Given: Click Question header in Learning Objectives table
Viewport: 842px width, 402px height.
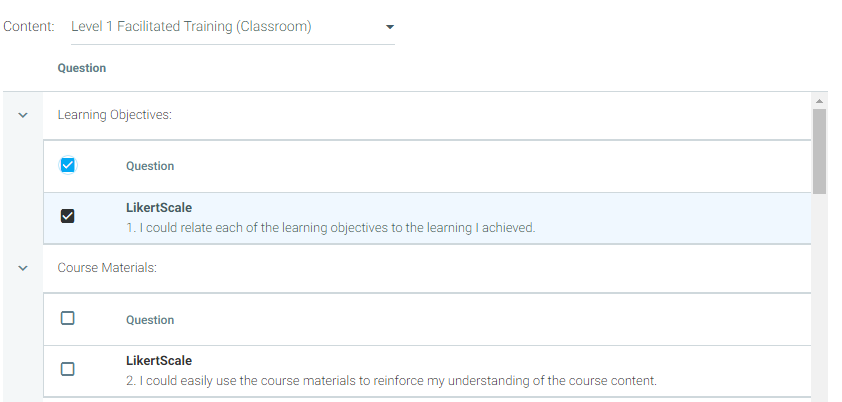Looking at the screenshot, I should 150,166.
